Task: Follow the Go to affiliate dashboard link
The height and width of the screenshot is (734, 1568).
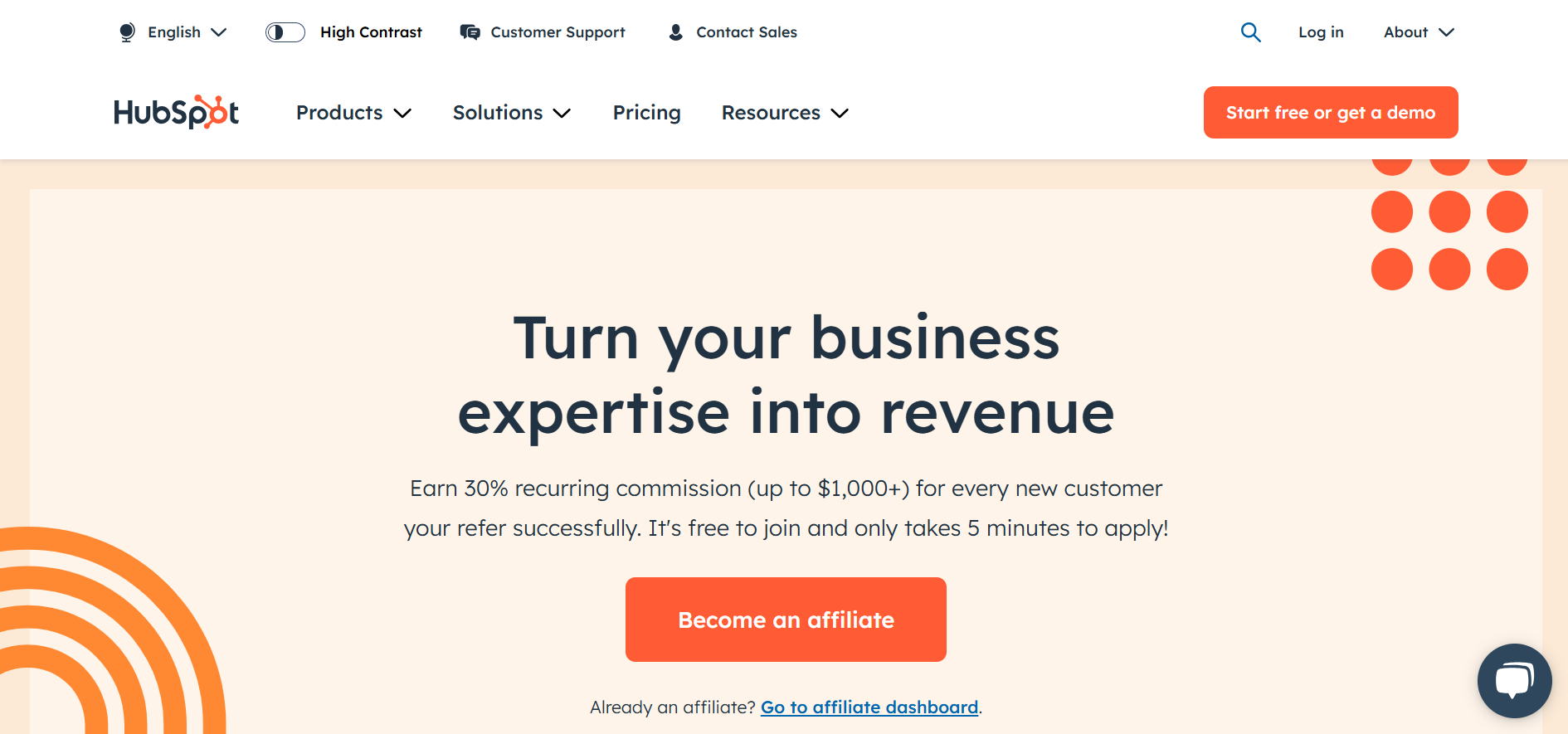Action: [869, 707]
